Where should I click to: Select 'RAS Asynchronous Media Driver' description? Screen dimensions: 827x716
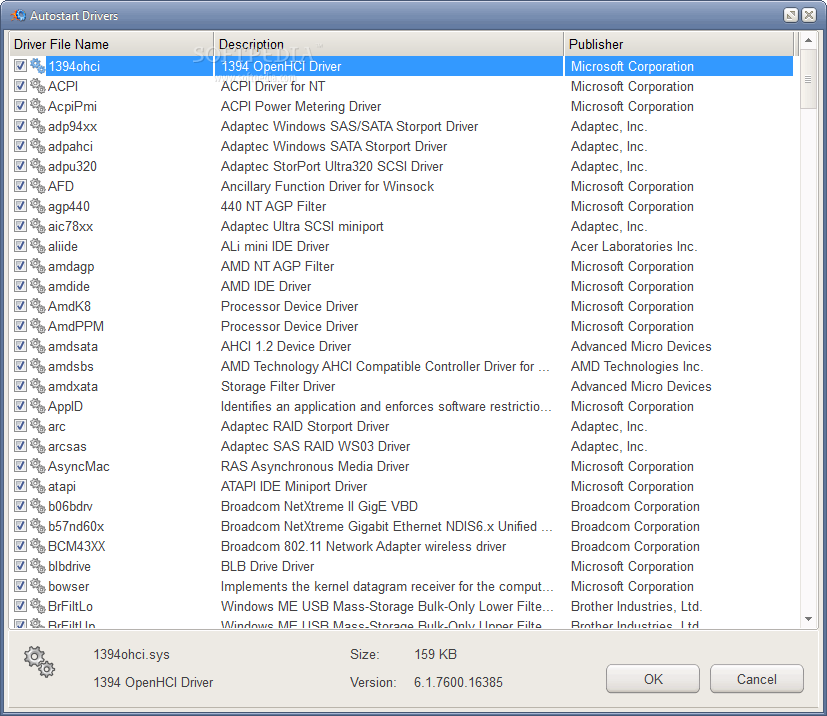click(x=315, y=467)
